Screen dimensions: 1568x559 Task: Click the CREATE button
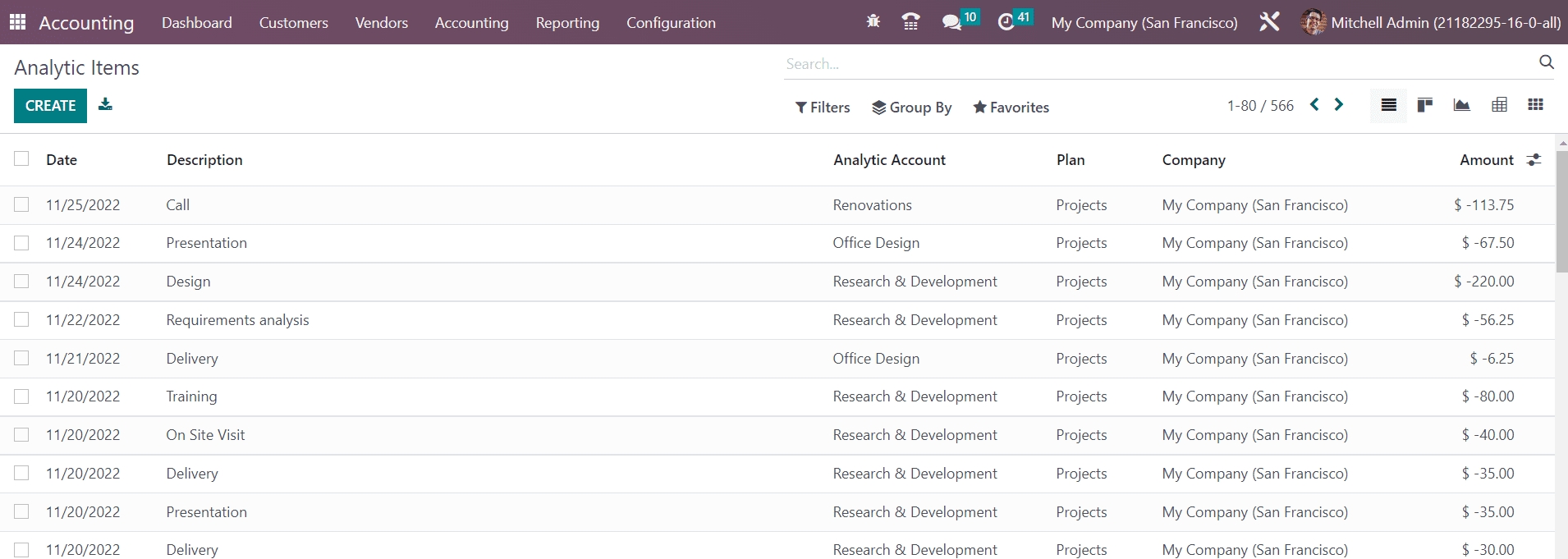click(50, 106)
